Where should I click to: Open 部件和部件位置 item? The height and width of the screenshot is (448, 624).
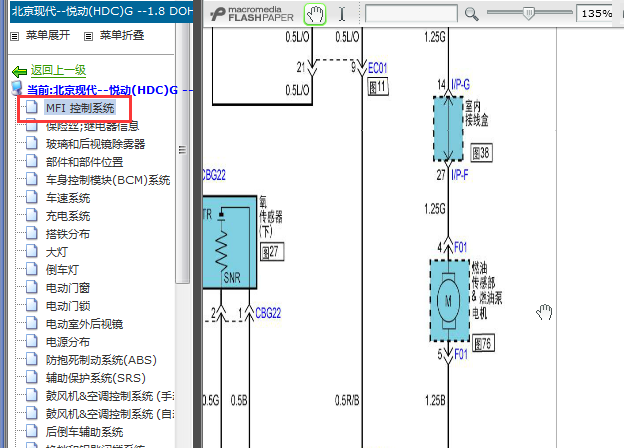click(84, 162)
